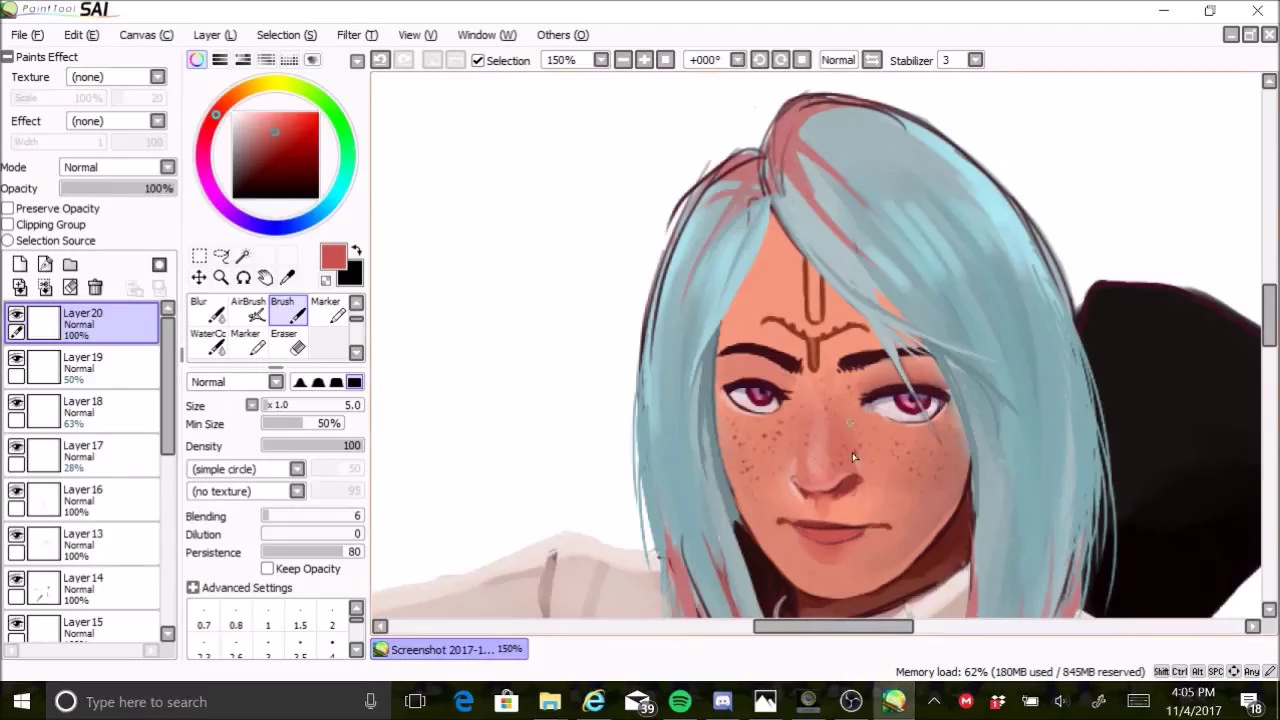Select the Magic Wand tool
This screenshot has height=720, width=1280.
(x=243, y=256)
